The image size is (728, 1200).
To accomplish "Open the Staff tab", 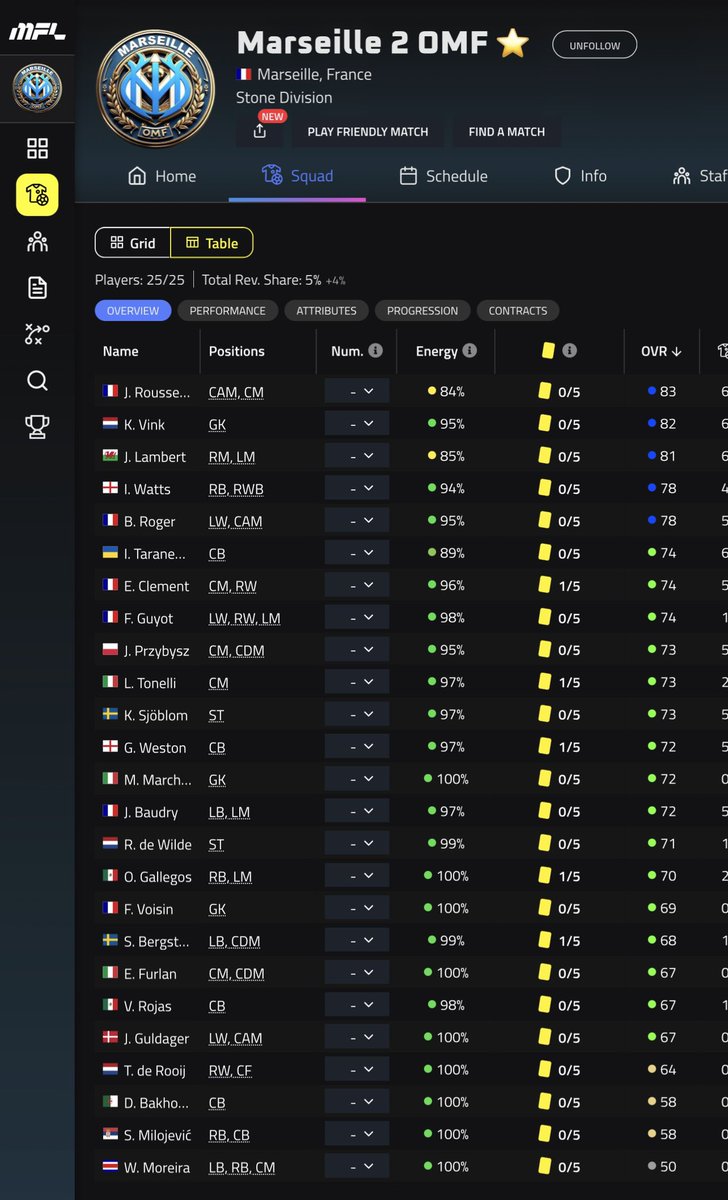I will tap(700, 176).
